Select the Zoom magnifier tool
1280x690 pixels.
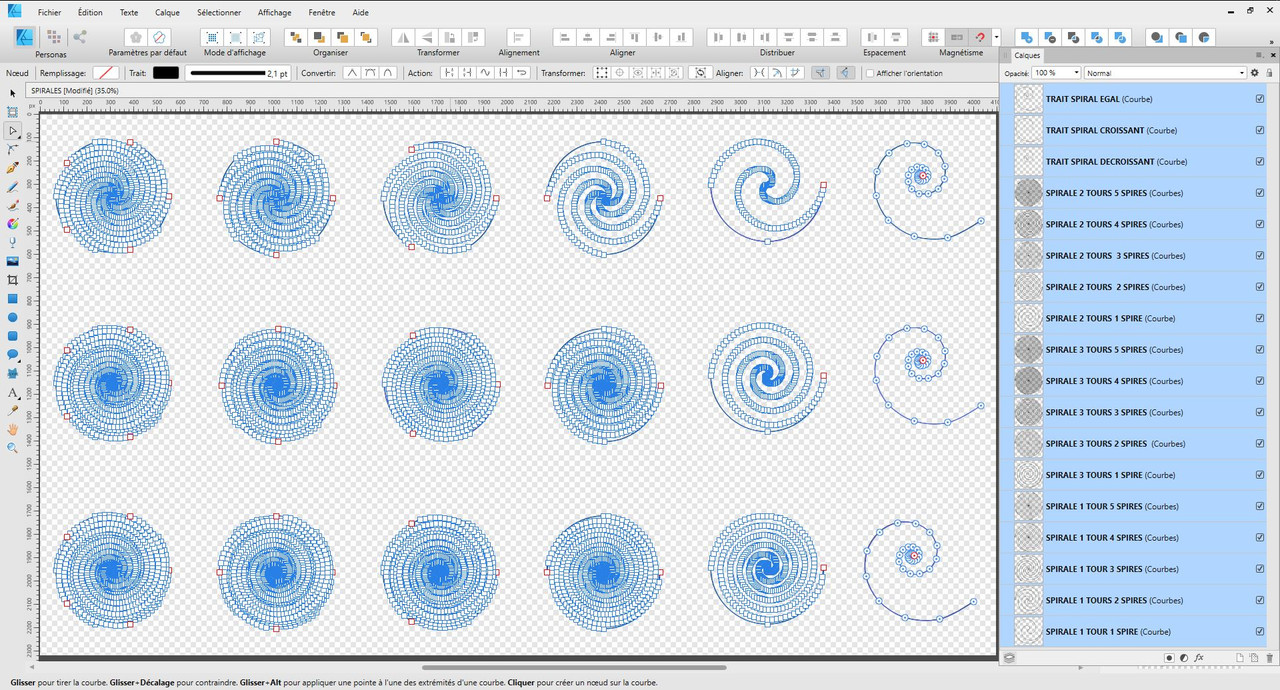point(13,448)
